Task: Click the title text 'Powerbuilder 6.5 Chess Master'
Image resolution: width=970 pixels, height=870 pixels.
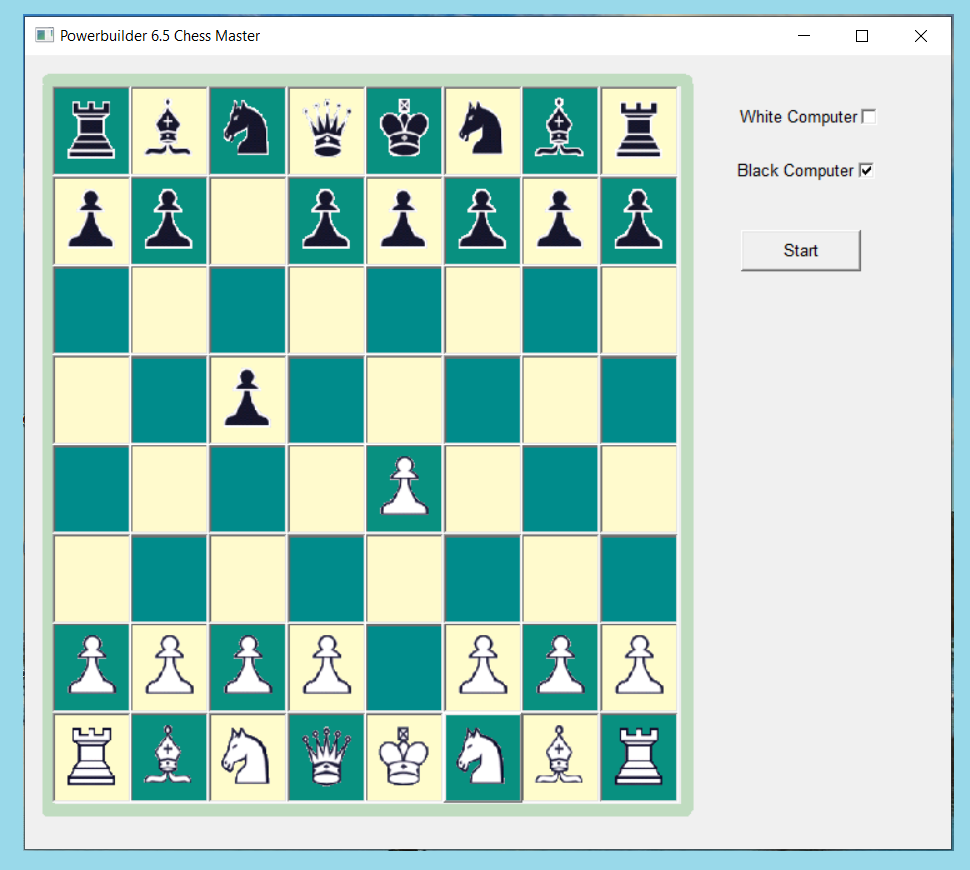Action: 160,36
